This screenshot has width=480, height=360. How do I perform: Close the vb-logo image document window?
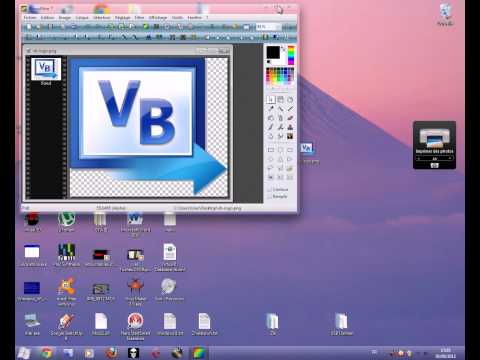pyautogui.click(x=227, y=51)
